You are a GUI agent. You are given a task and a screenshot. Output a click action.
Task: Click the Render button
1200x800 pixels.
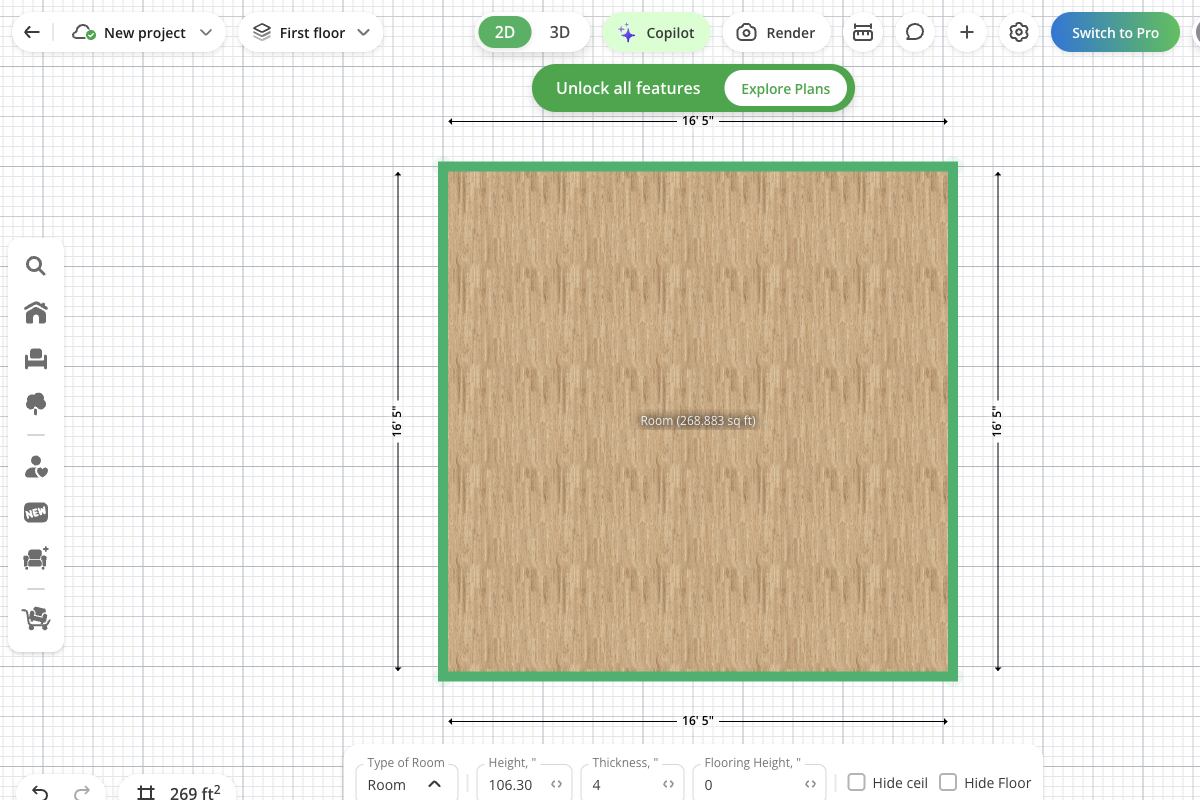pos(776,32)
